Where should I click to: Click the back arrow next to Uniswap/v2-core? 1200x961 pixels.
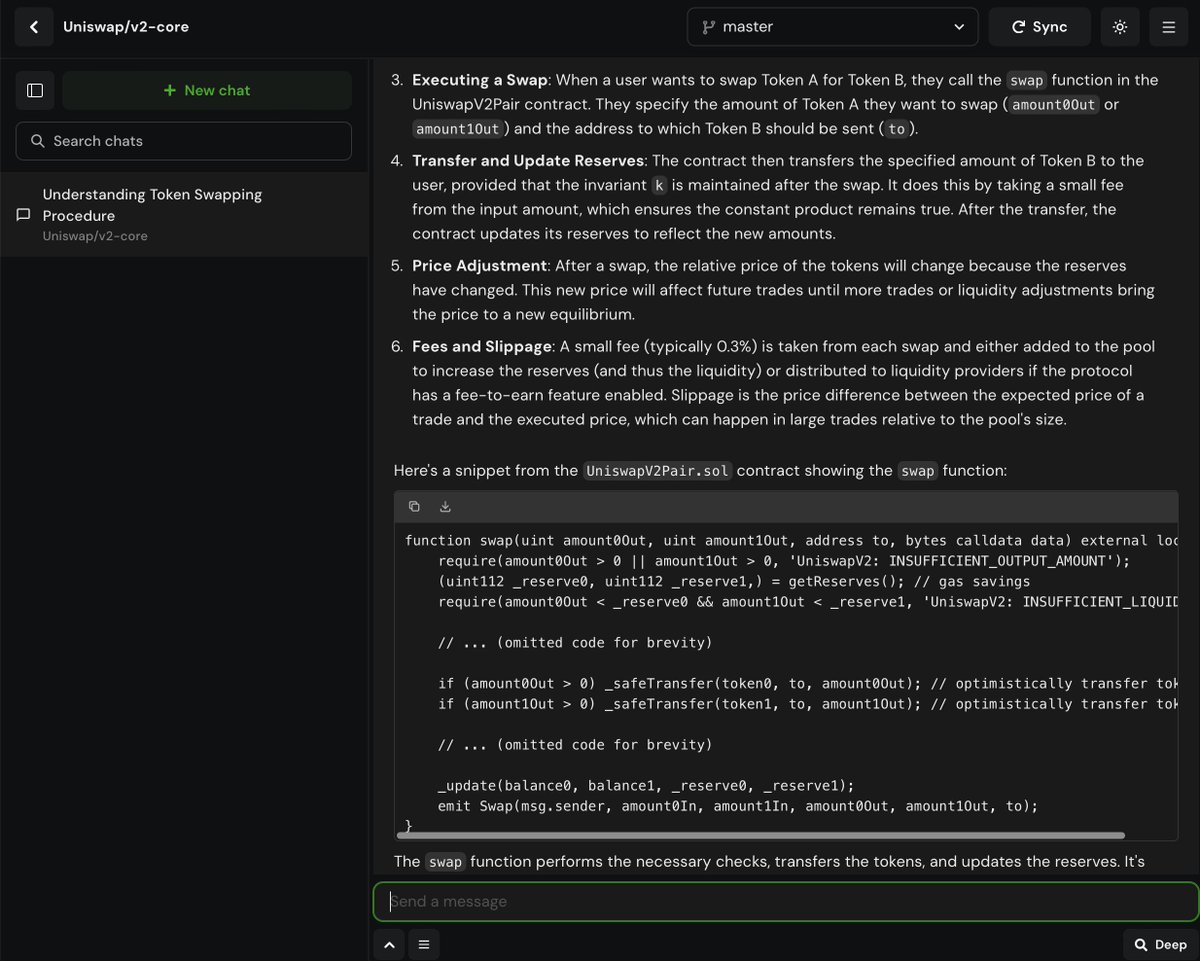click(x=33, y=26)
